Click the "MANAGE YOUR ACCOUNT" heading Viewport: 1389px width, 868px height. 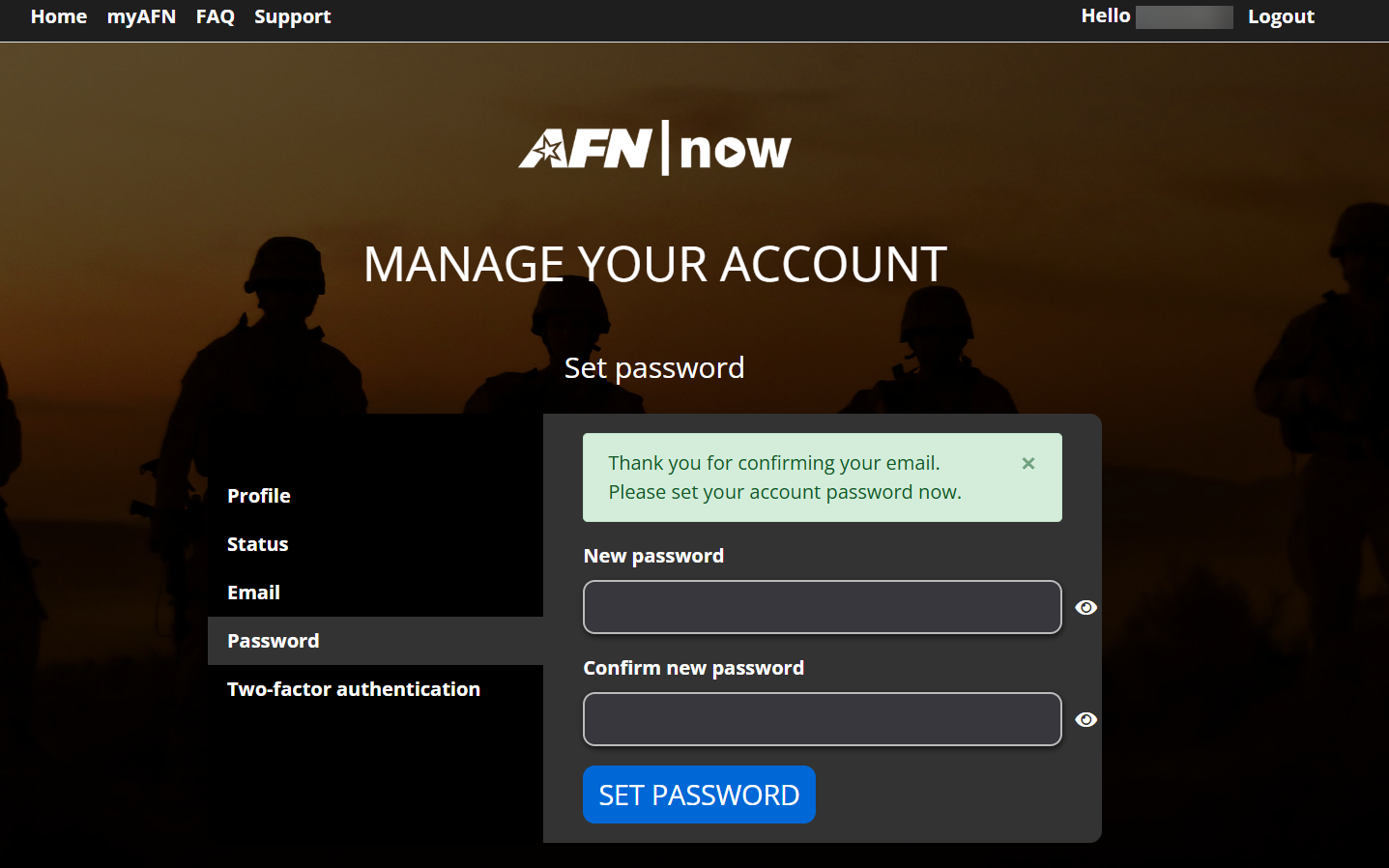(655, 264)
